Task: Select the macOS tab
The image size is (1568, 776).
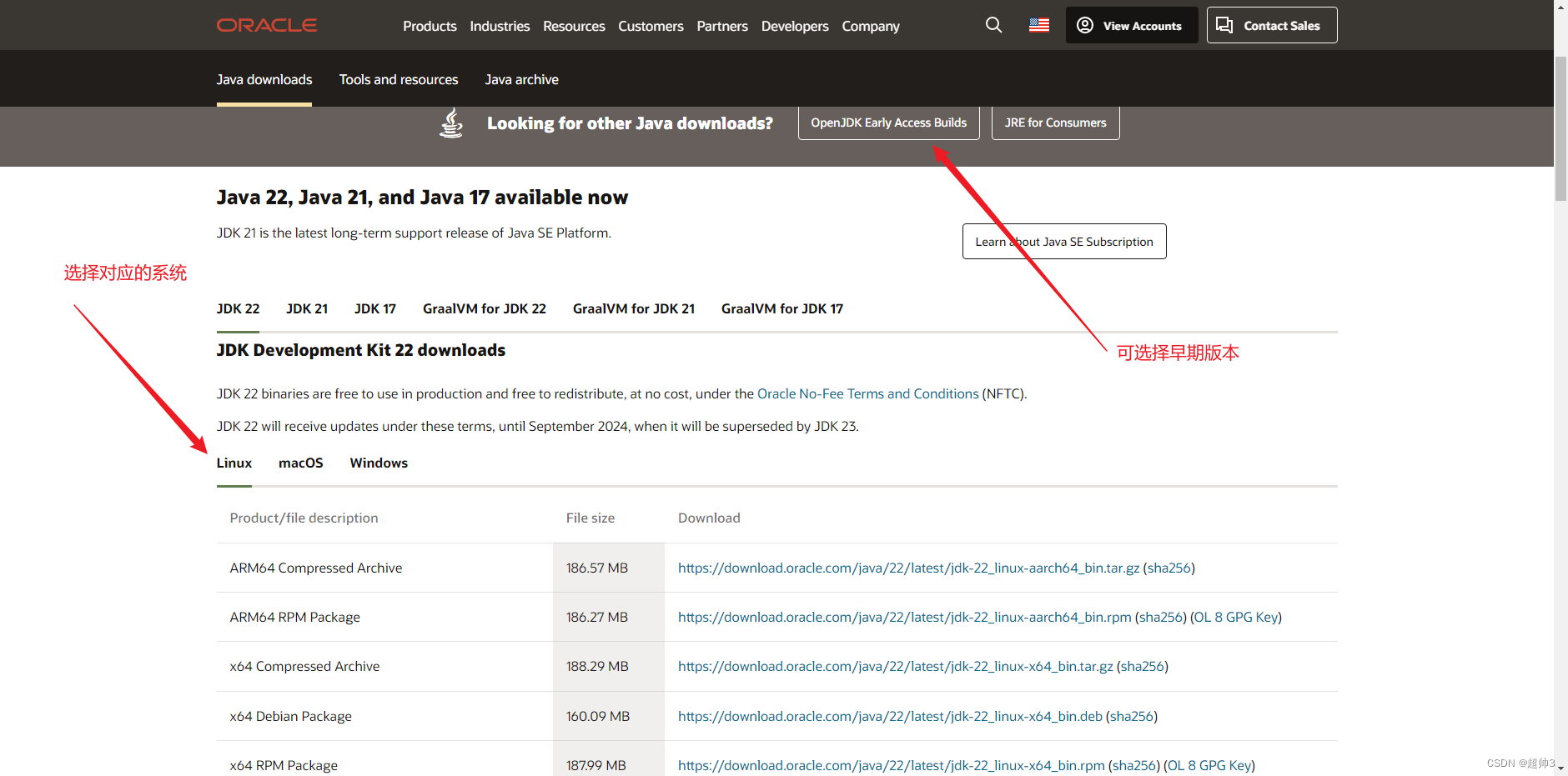Action: click(x=301, y=463)
